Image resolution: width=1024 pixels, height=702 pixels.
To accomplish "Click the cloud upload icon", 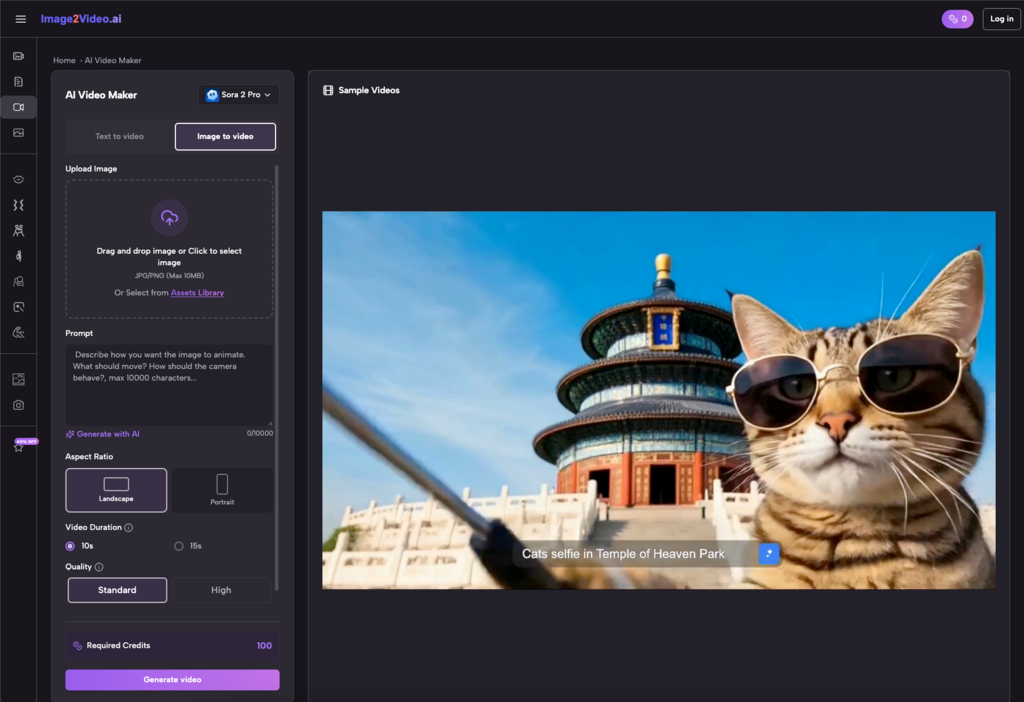I will 169,218.
